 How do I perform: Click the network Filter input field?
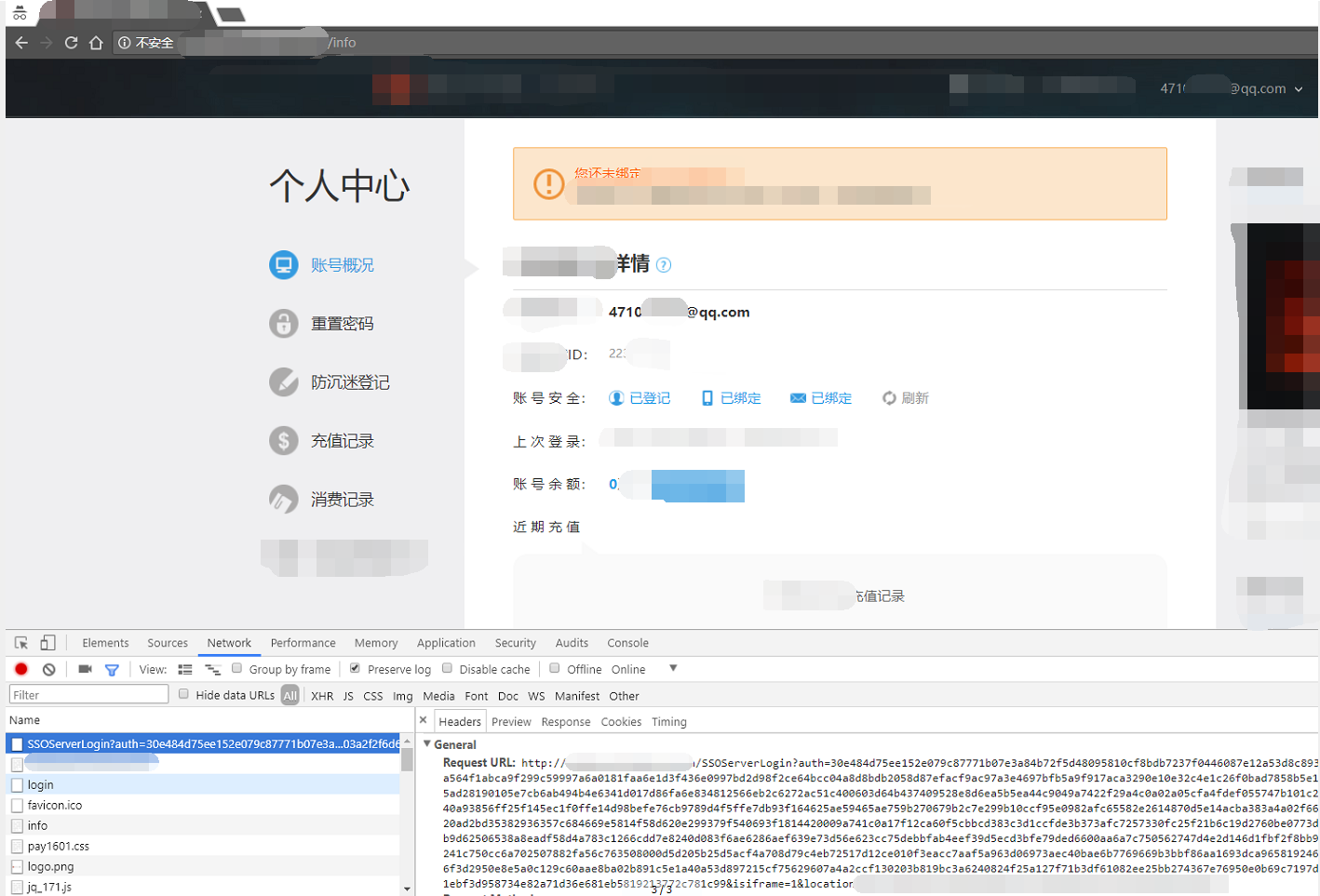[88, 695]
